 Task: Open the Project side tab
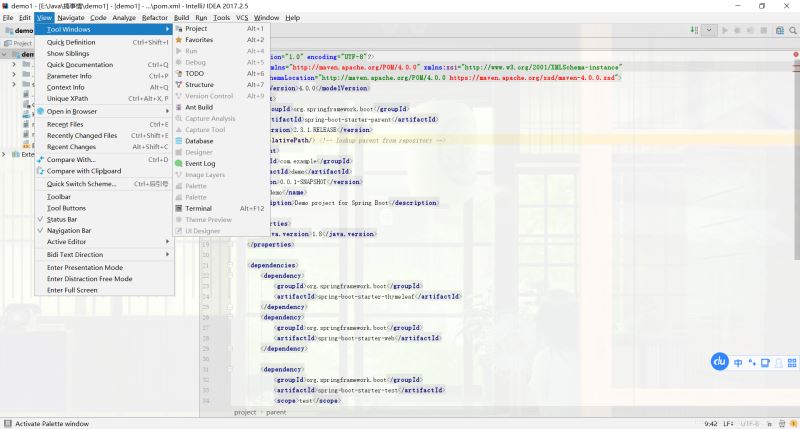(18, 43)
